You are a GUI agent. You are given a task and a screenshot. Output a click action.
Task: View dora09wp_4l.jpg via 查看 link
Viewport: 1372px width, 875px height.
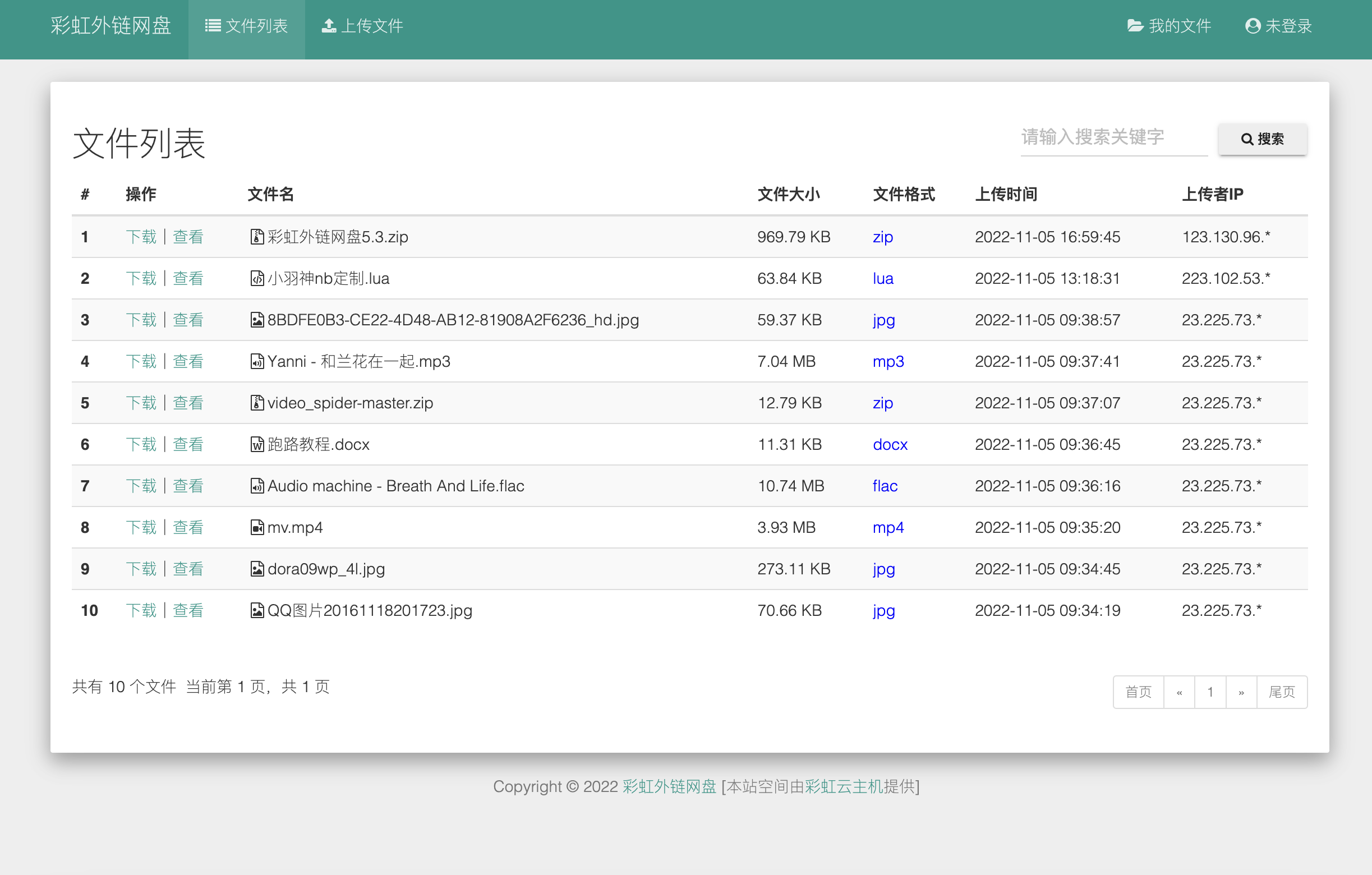pyautogui.click(x=188, y=569)
